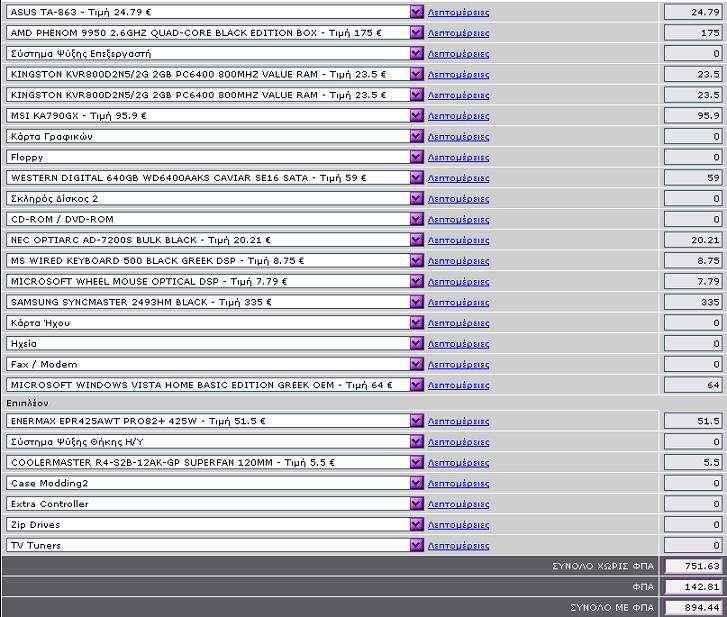Click Λεπτομέρειες link for Floppy row
727x617 pixels.
pos(458,158)
